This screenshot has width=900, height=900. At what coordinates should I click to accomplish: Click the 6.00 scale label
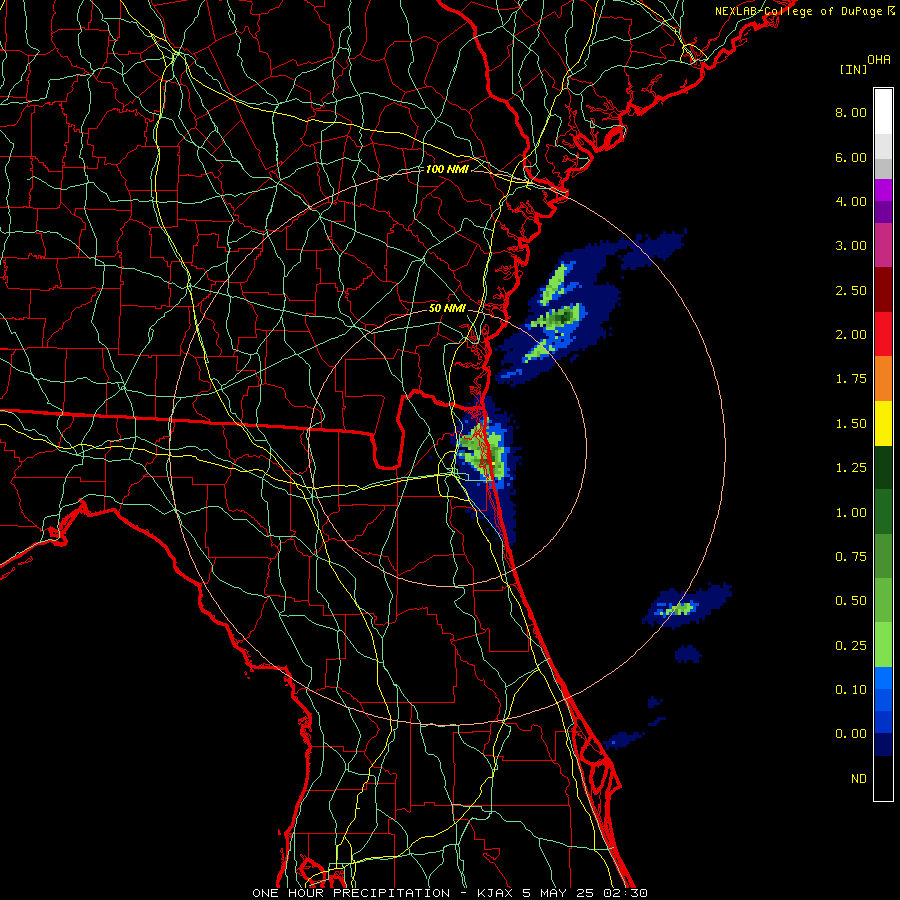click(851, 157)
